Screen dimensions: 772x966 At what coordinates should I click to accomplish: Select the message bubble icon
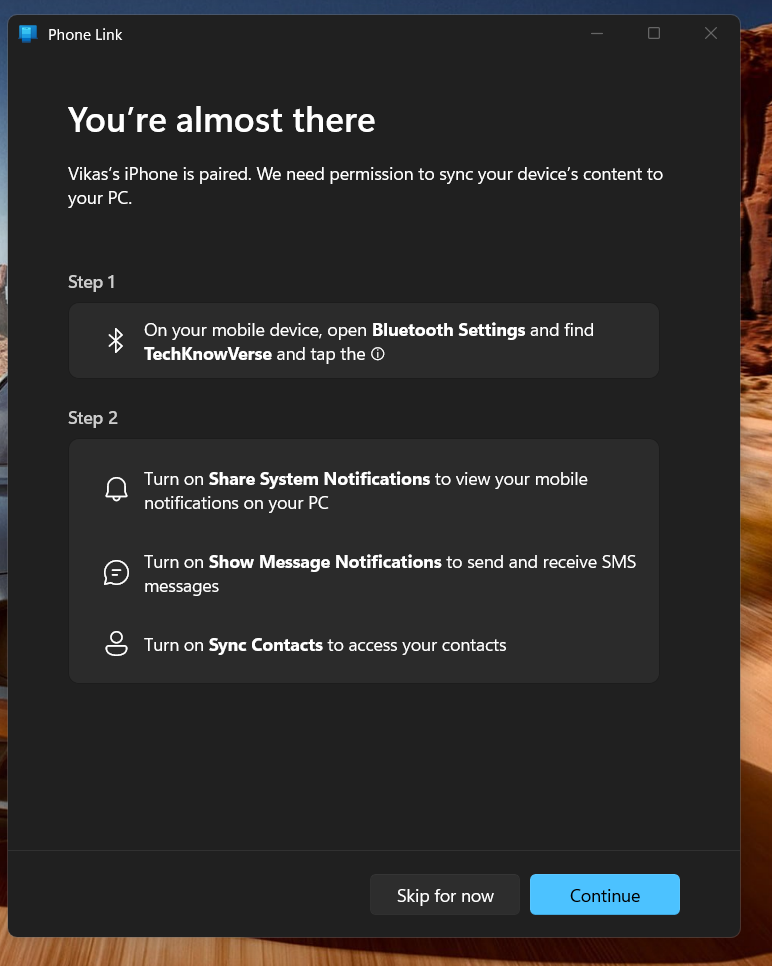click(x=117, y=573)
